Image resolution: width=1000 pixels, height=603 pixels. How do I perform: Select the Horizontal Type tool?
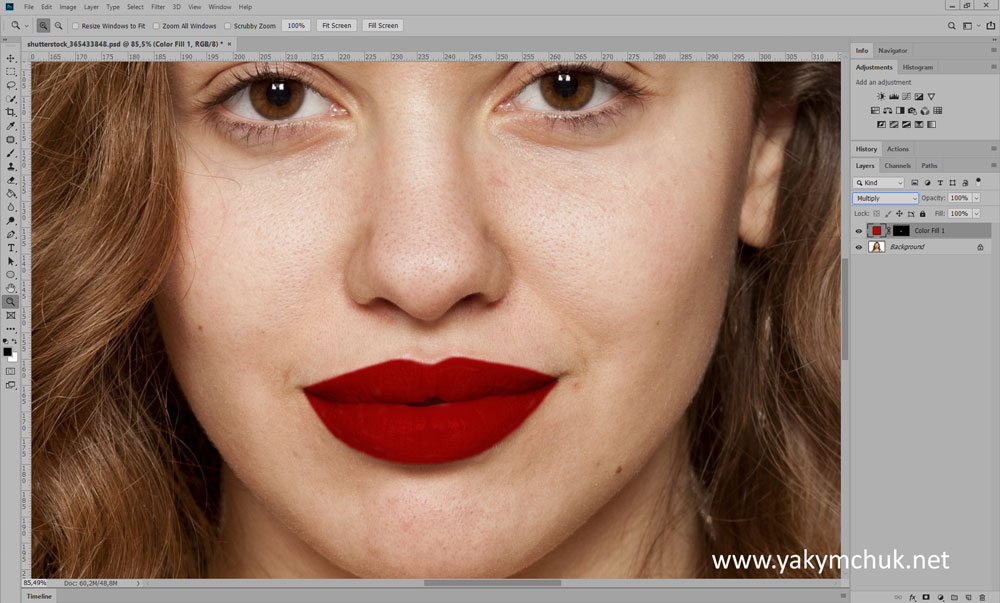[11, 248]
